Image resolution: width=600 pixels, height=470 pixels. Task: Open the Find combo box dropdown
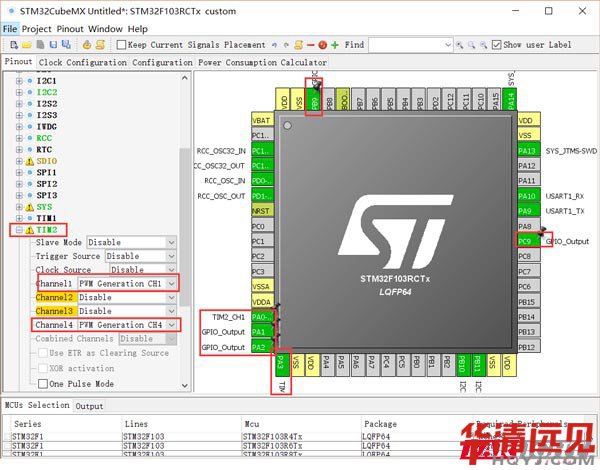448,45
